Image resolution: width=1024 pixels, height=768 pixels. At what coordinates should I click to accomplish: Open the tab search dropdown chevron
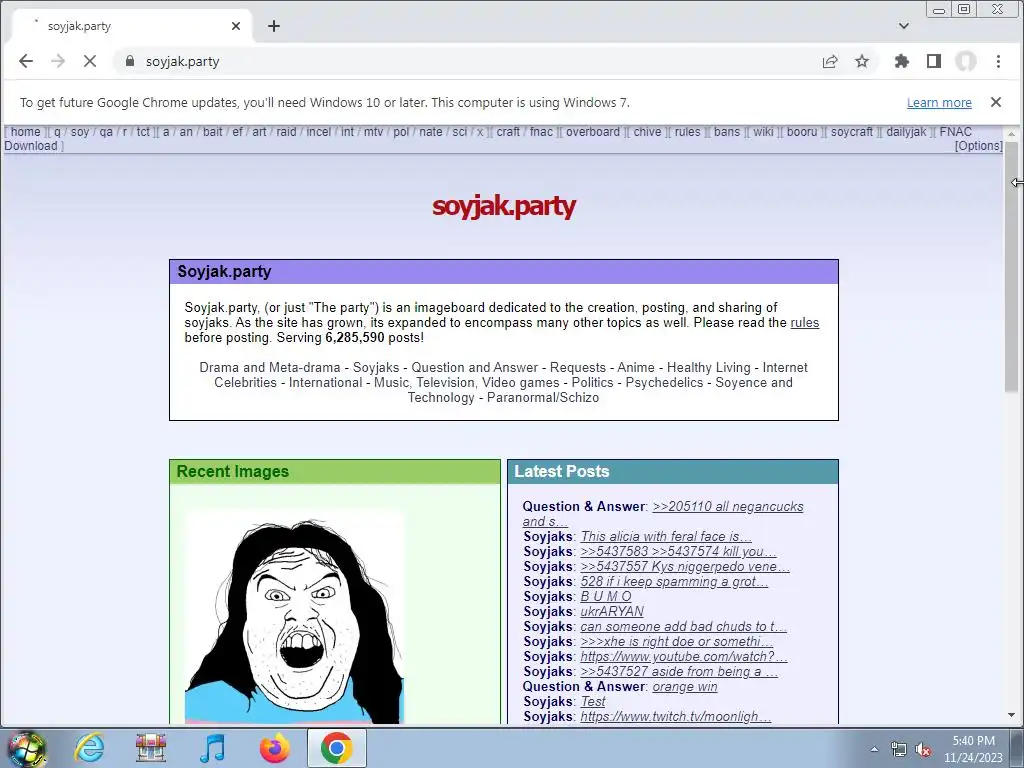pos(904,26)
